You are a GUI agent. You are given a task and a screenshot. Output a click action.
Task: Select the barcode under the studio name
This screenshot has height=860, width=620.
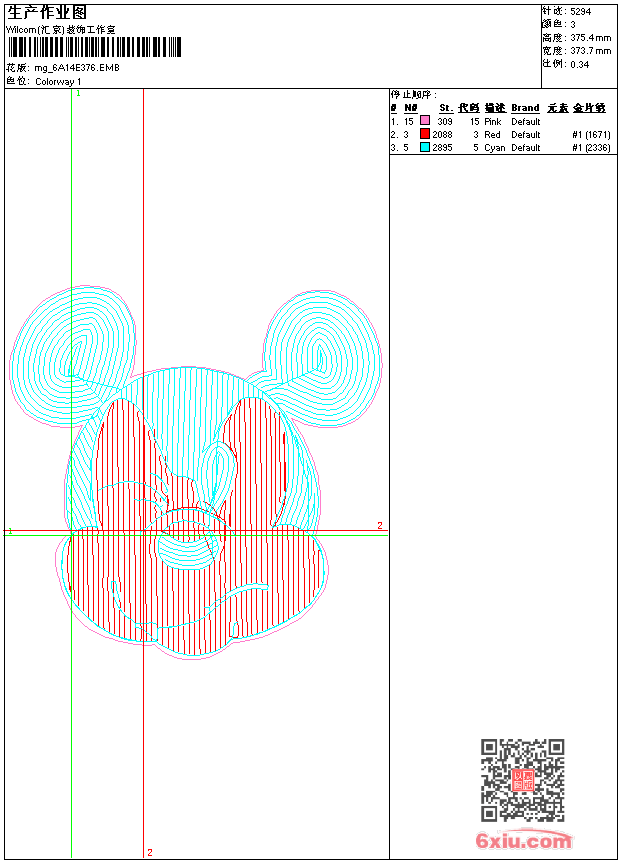pyautogui.click(x=94, y=47)
